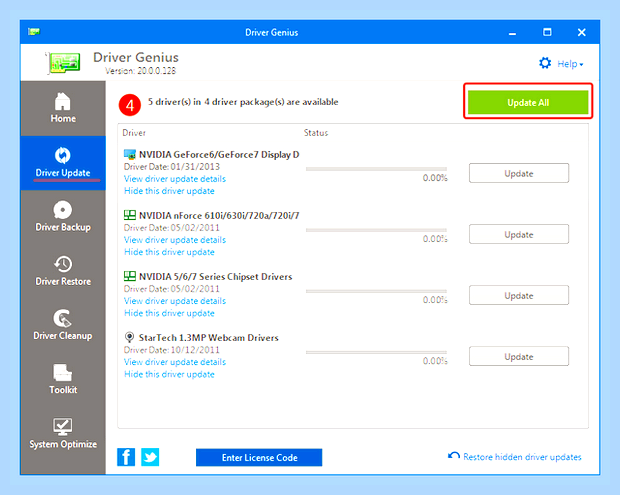Click Driver Date 10/12/2011 text
The width and height of the screenshot is (620, 495).
point(172,350)
